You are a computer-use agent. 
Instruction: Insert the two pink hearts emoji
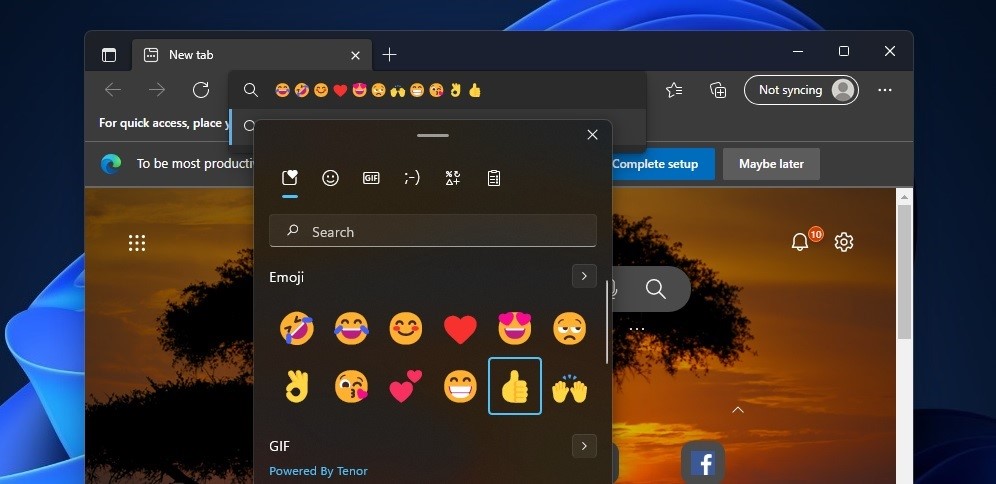click(x=406, y=386)
